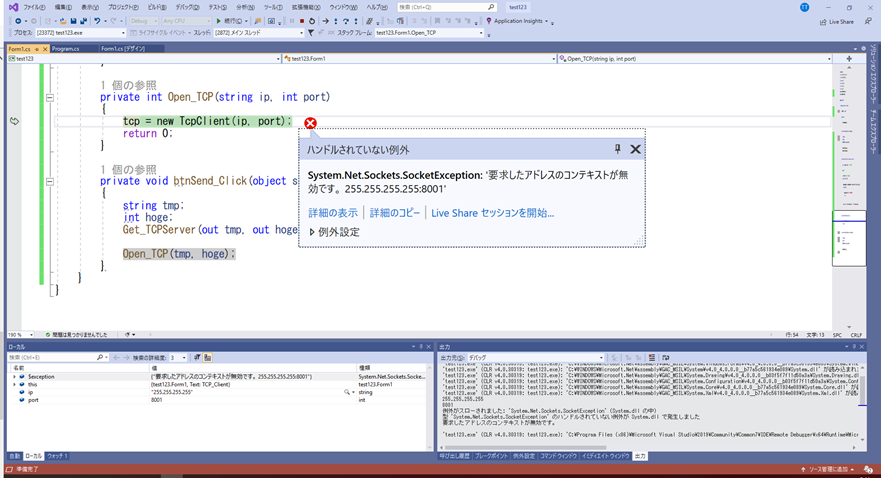Toggle the pin on the Form1.cs tab
The image size is (881, 478).
pyautogui.click(x=37, y=49)
